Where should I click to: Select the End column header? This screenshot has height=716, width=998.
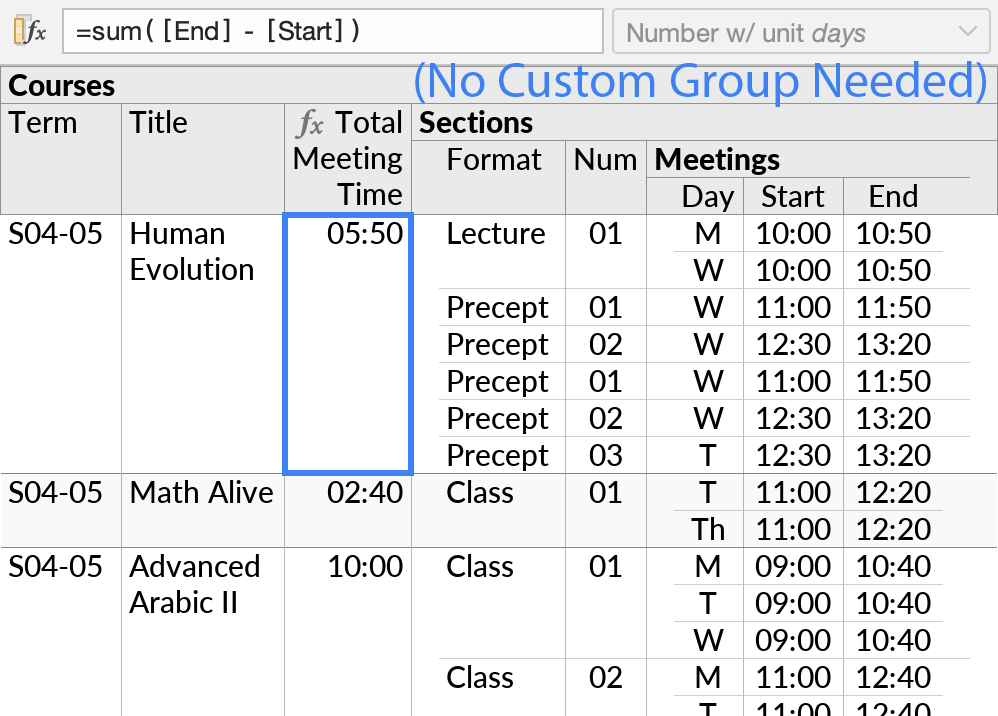(893, 196)
